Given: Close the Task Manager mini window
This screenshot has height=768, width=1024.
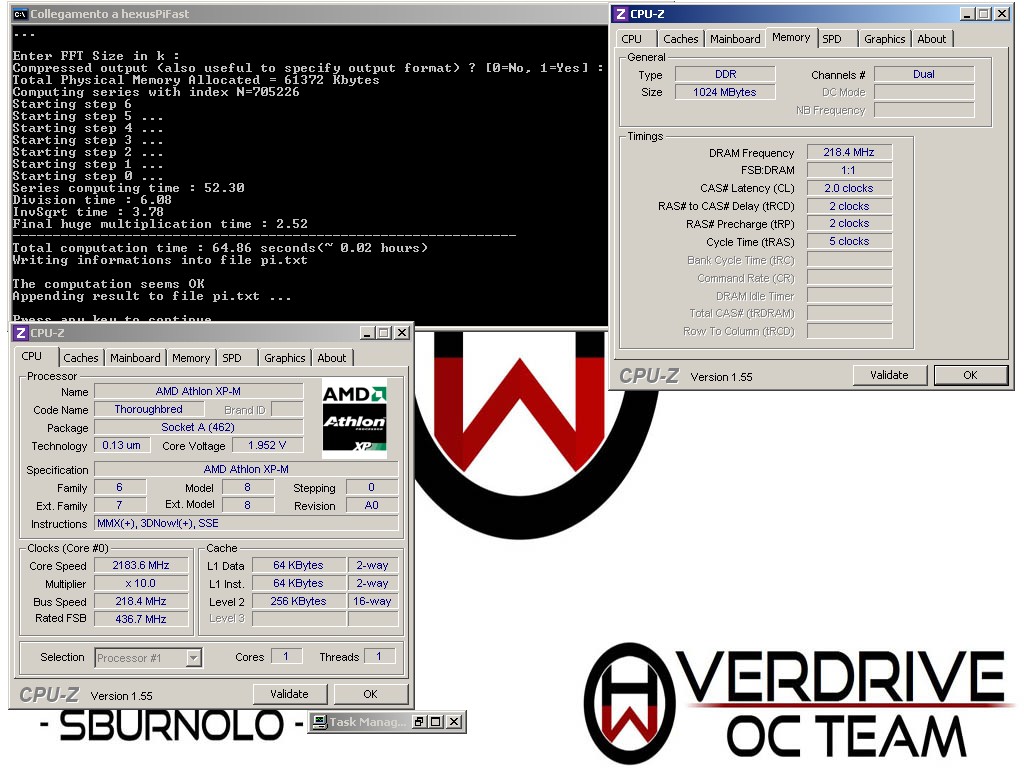Looking at the screenshot, I should [454, 722].
